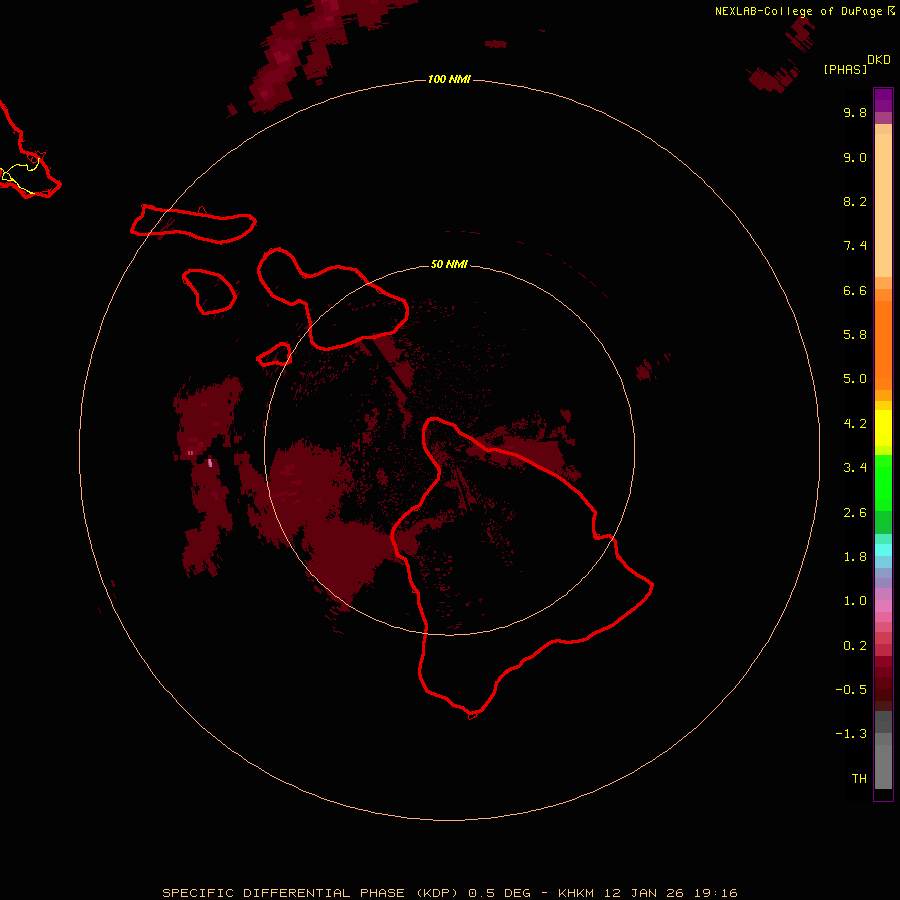The image size is (900, 900).
Task: Click the bright green segment of the color bar
Action: pos(883,483)
